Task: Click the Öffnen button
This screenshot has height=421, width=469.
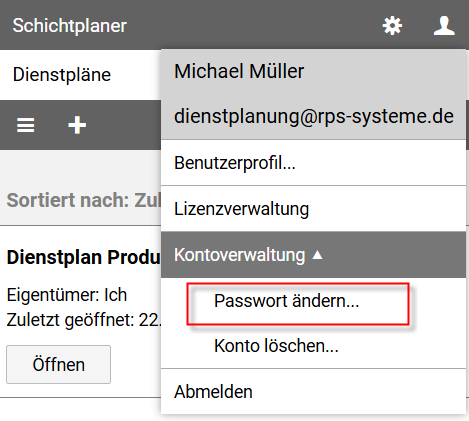Action: click(x=58, y=364)
